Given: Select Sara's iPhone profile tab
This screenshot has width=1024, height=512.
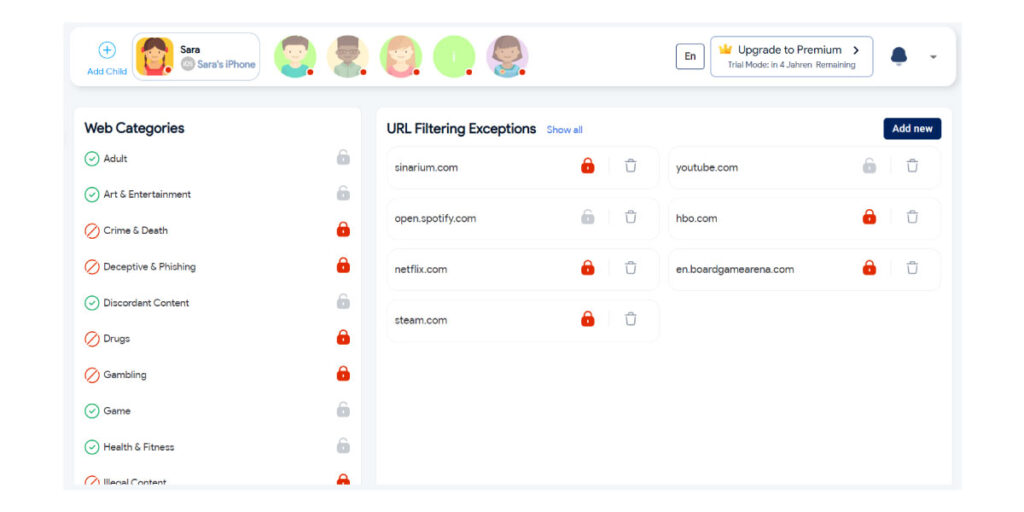Looking at the screenshot, I should [196, 57].
